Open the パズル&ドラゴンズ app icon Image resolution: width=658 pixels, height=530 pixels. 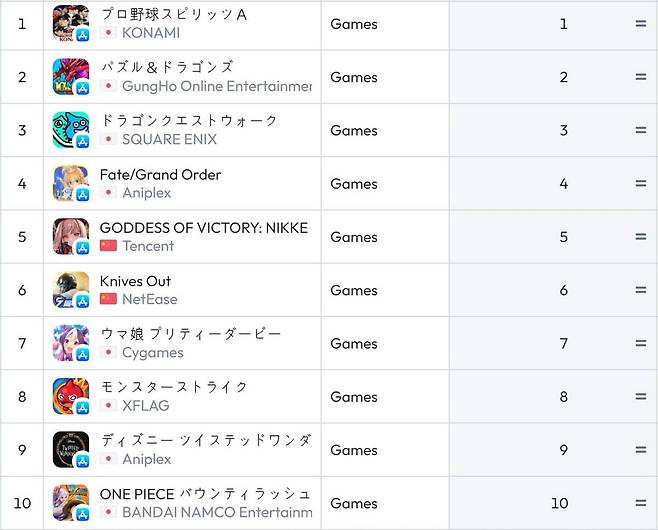coord(70,77)
